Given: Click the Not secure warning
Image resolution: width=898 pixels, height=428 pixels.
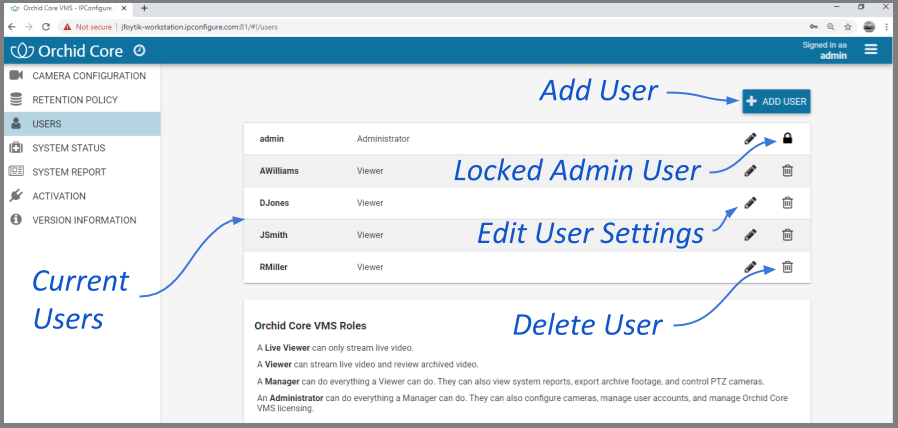Looking at the screenshot, I should [x=88, y=27].
